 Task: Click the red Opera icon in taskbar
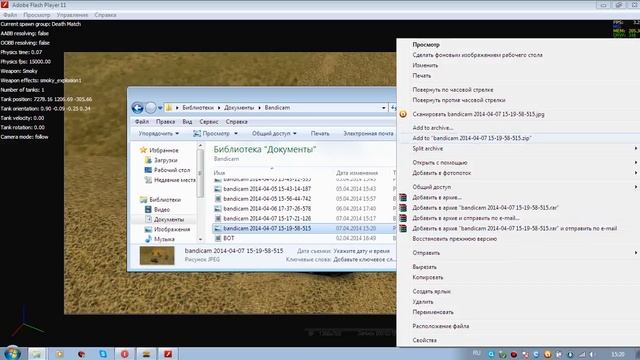click(x=124, y=354)
